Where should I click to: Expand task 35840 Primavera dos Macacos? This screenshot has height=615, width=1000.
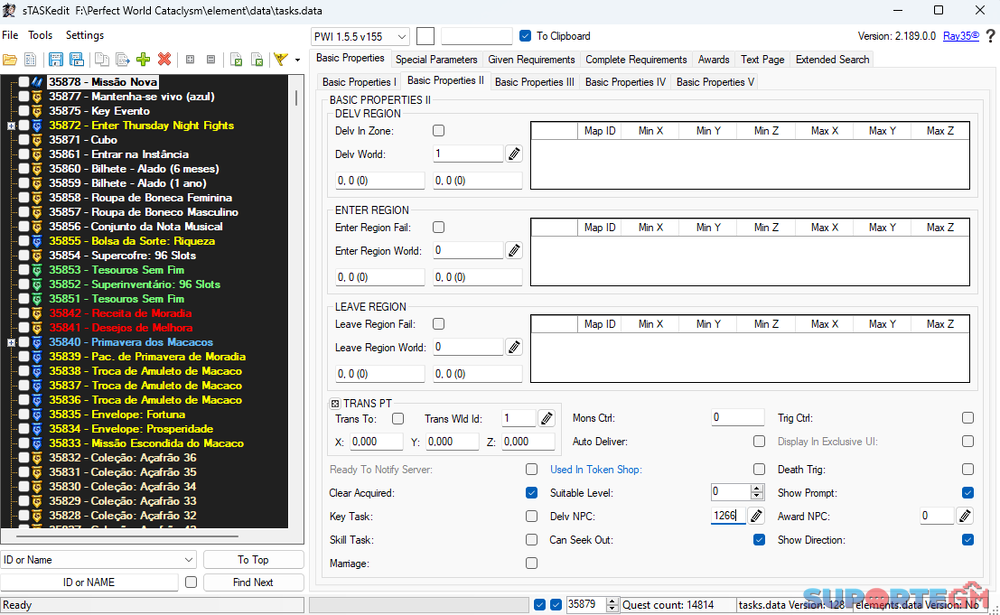(x=10, y=342)
